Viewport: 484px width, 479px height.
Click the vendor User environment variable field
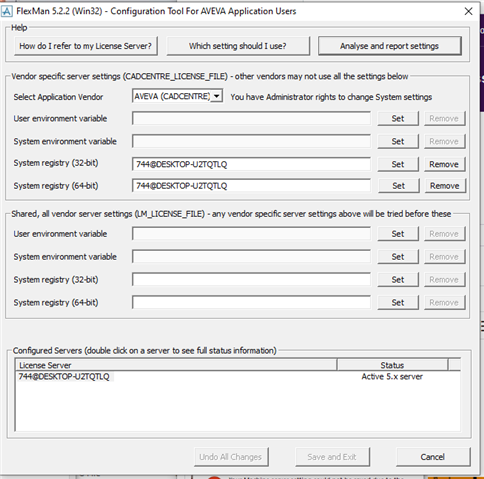coord(251,118)
